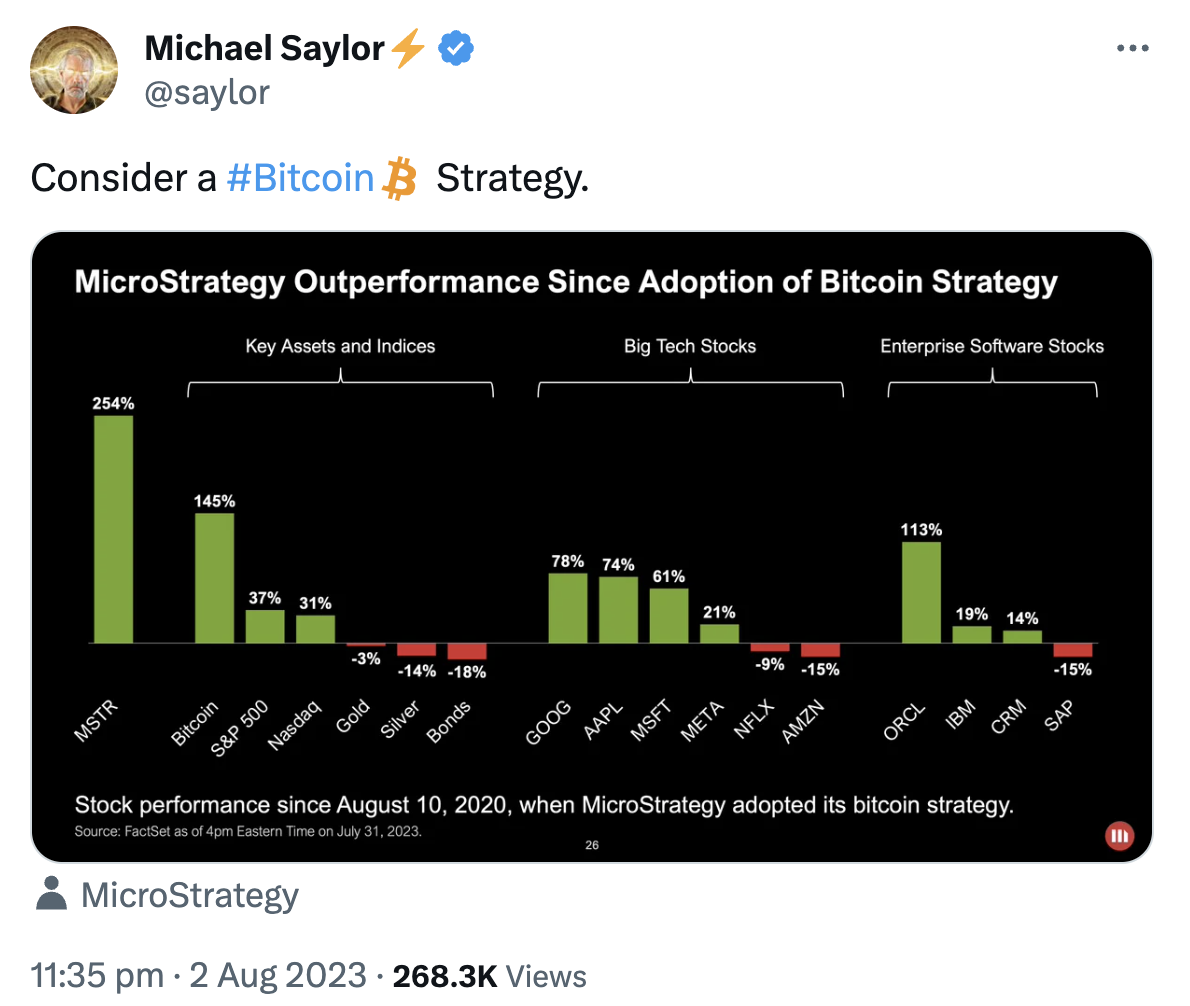Image resolution: width=1190 pixels, height=1006 pixels.
Task: Open the #Bitcoin hashtag page
Action: pos(300,177)
